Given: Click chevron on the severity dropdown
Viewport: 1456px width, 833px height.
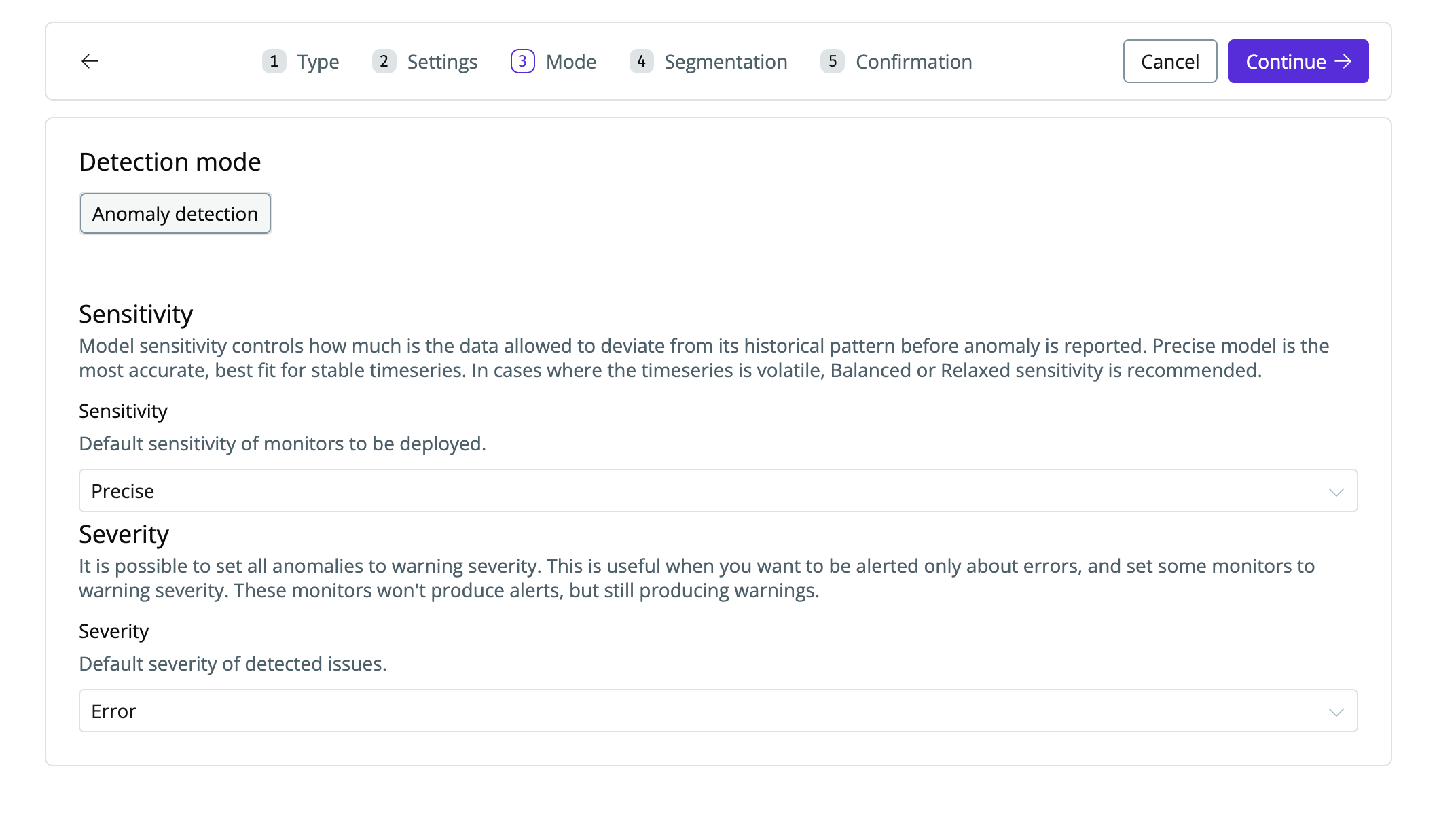Looking at the screenshot, I should tap(1336, 711).
